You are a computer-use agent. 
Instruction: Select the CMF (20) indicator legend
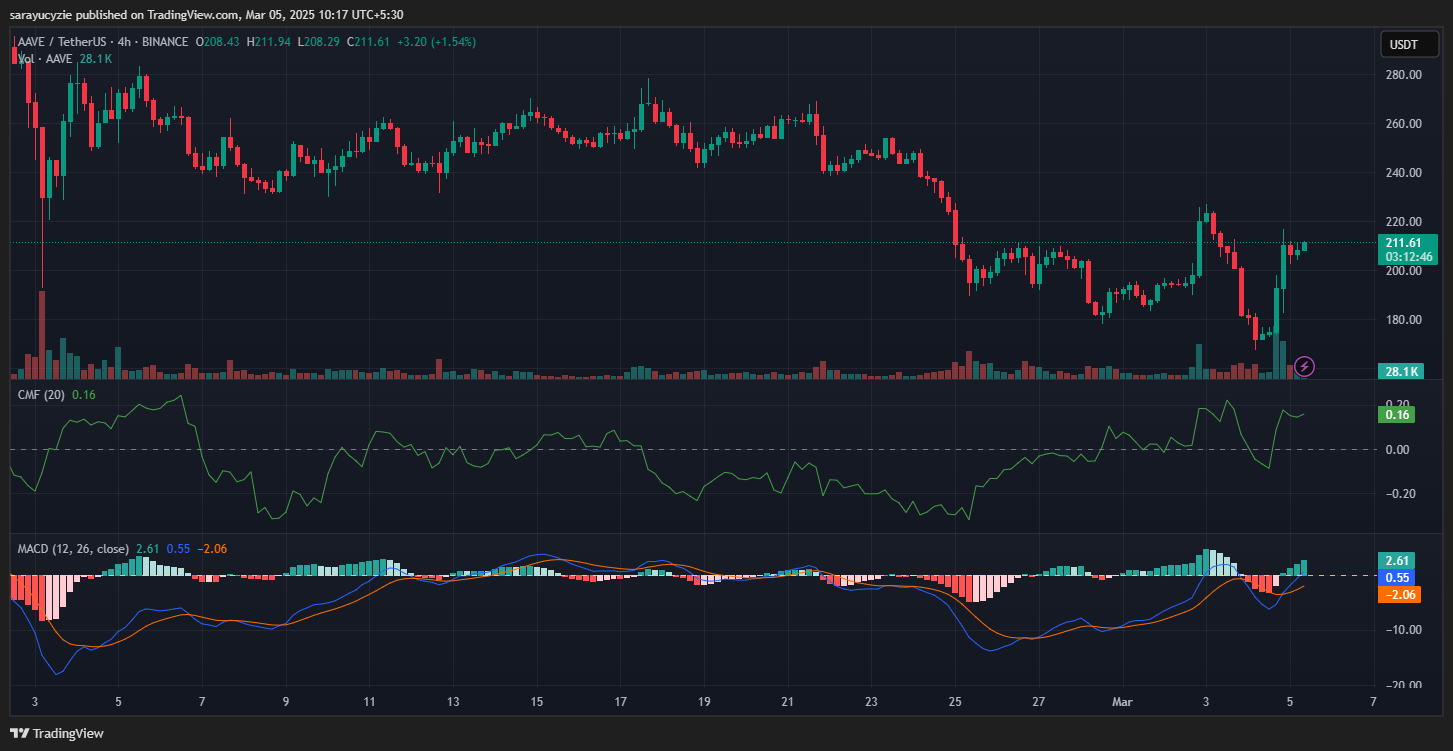click(41, 395)
